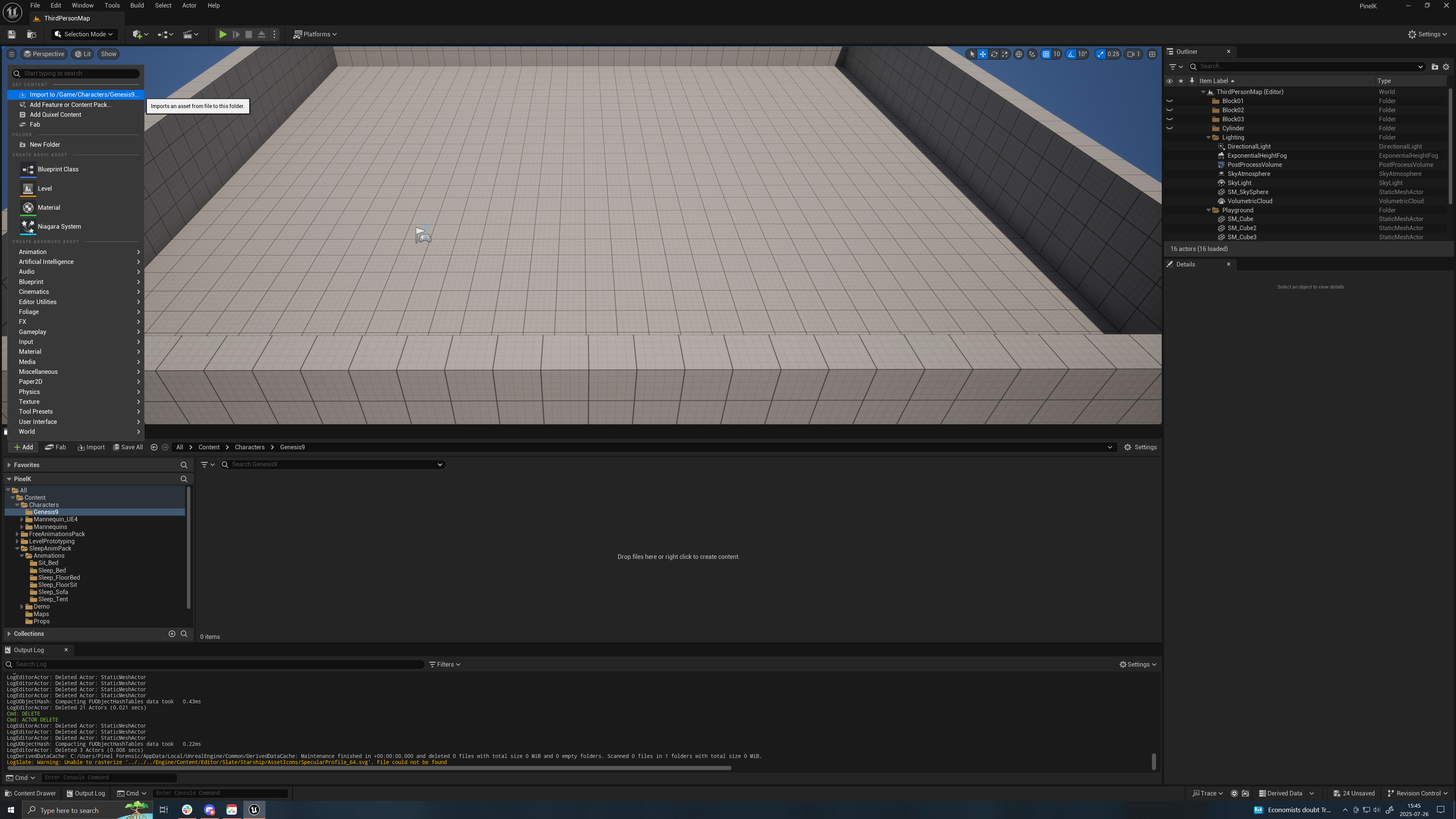
Task: Toggle scale snapping on or off
Action: click(1100, 54)
